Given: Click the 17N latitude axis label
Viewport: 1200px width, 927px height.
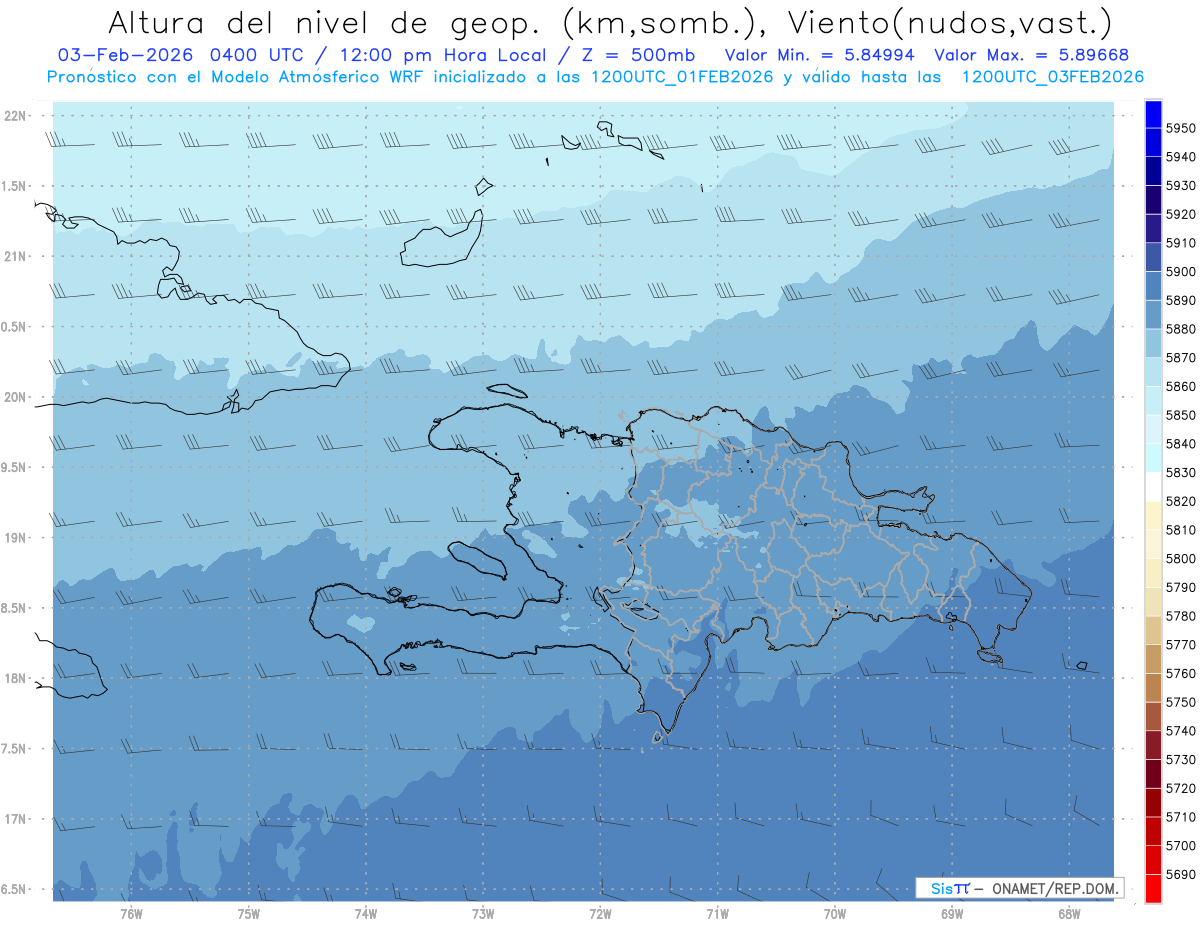Looking at the screenshot, I should [x=16, y=819].
